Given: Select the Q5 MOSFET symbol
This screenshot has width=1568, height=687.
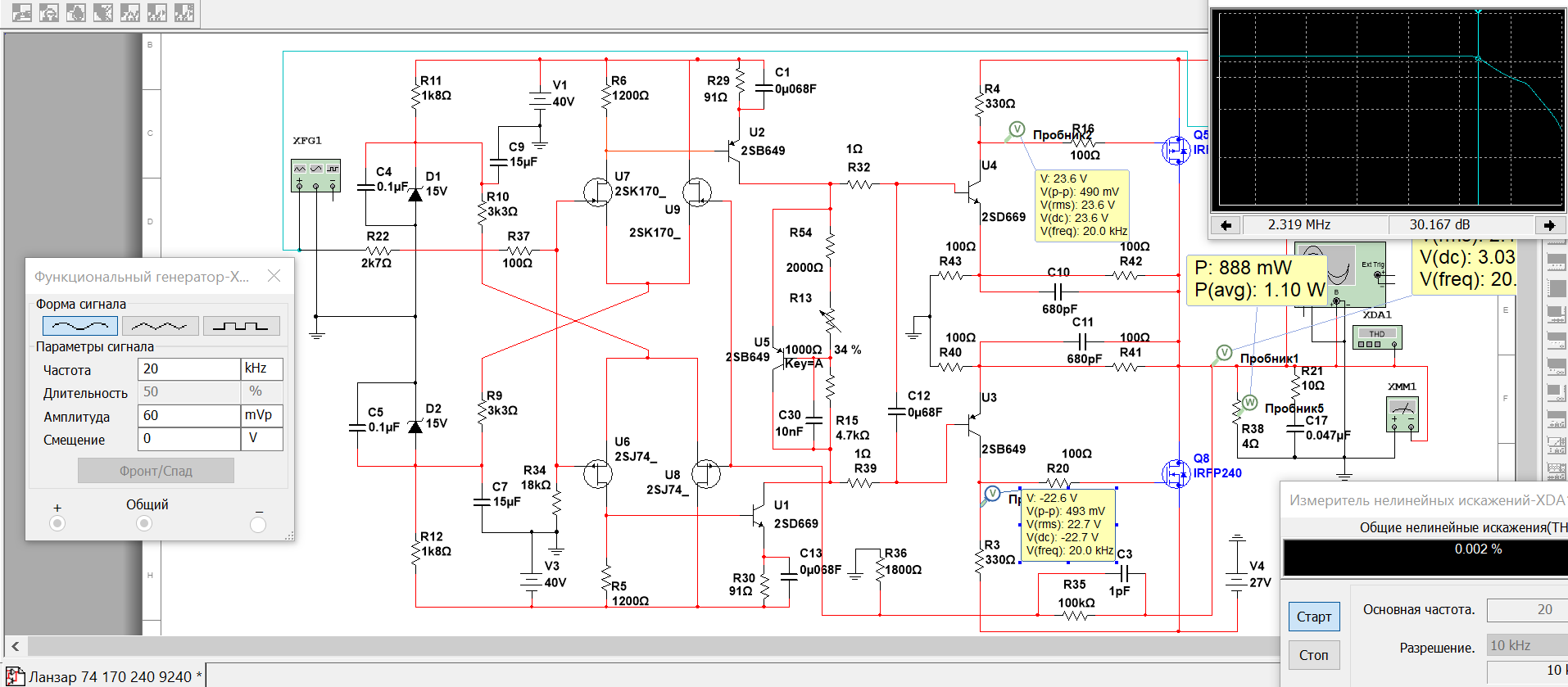Looking at the screenshot, I should coord(1176,151).
